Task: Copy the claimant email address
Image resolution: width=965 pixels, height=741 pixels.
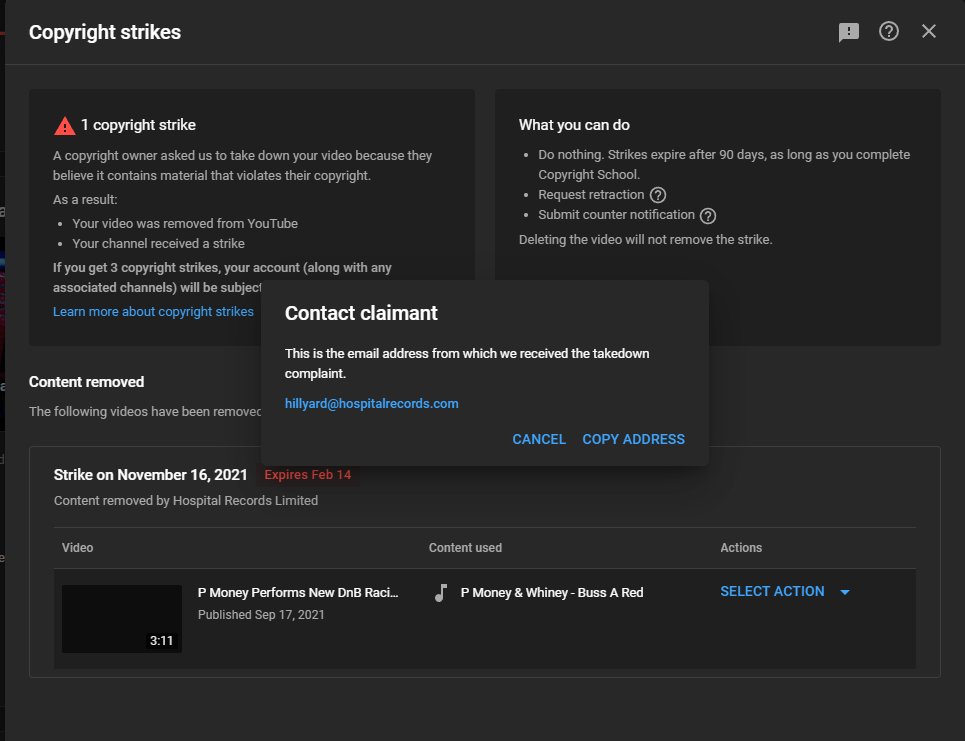Action: tap(633, 439)
